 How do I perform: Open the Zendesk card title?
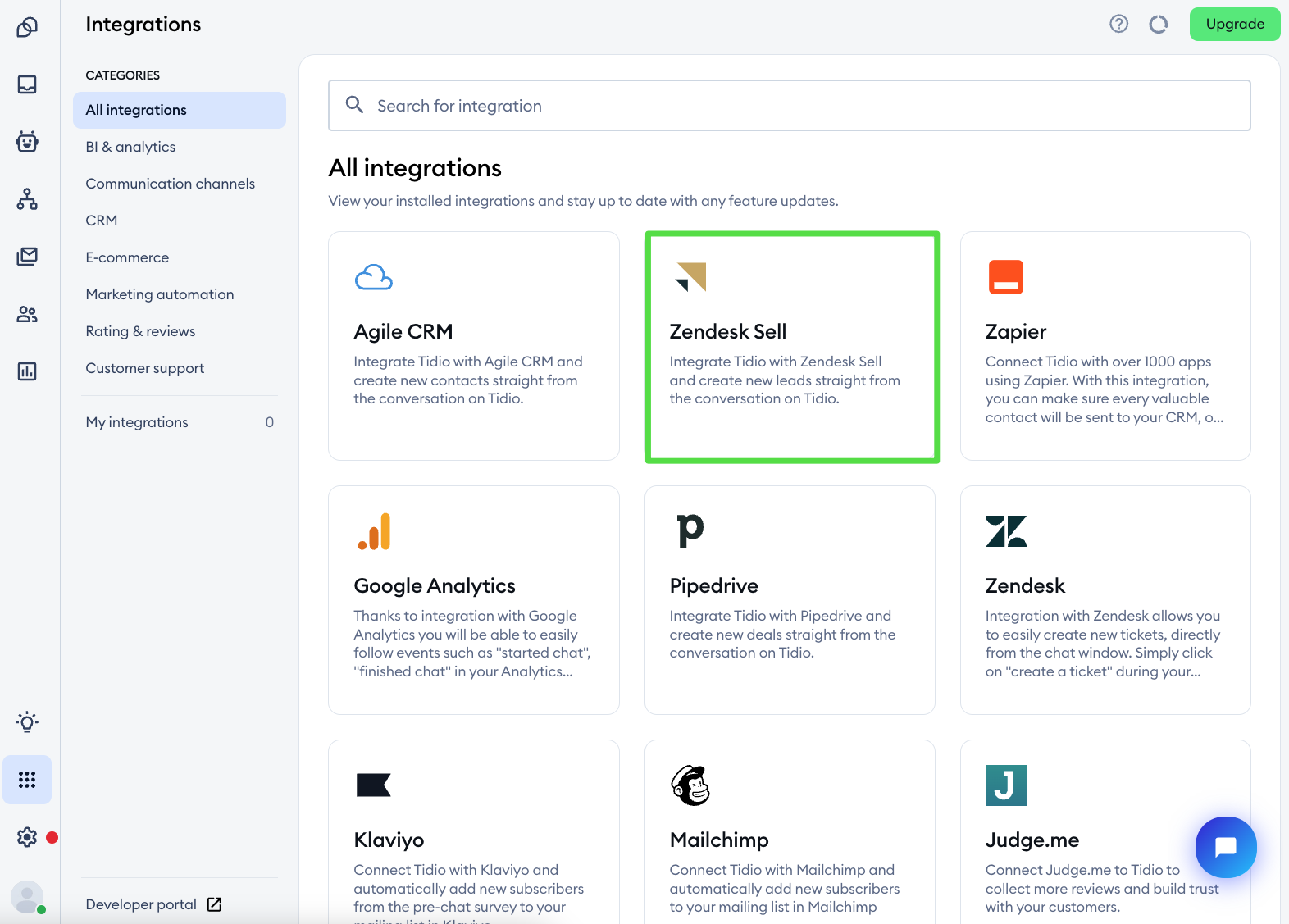pyautogui.click(x=1025, y=585)
